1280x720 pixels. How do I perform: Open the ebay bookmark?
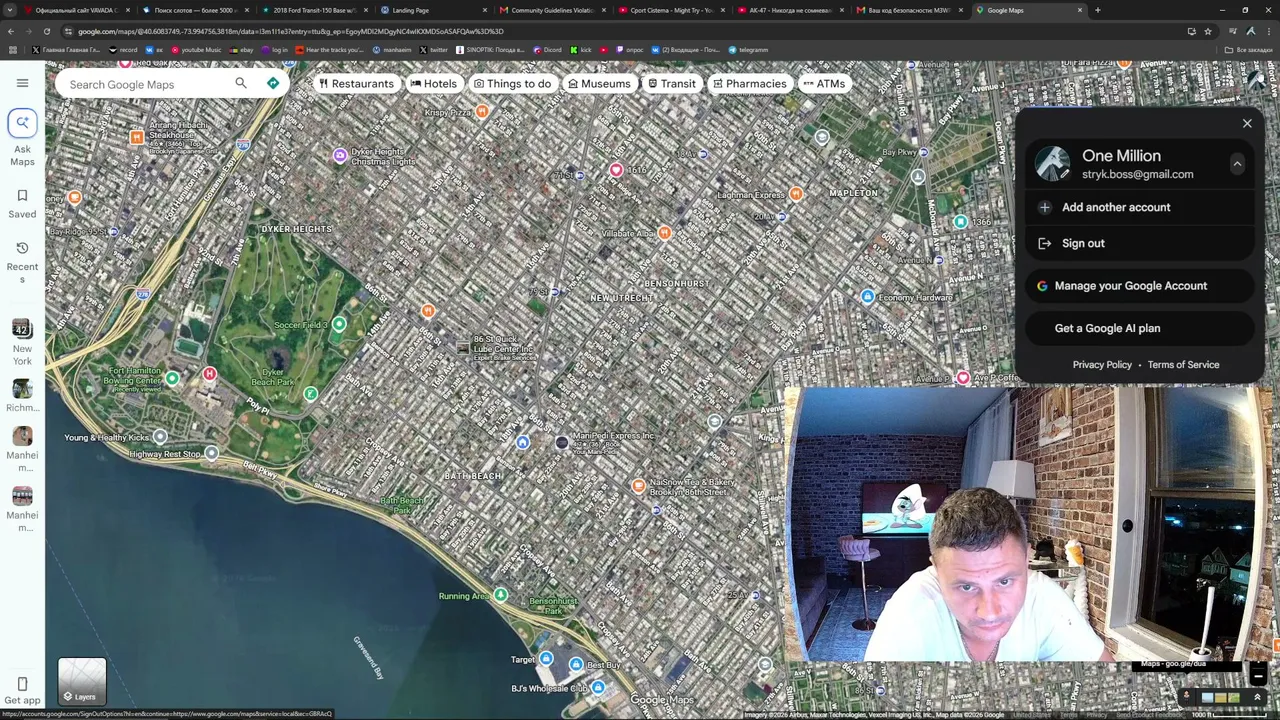pyautogui.click(x=242, y=50)
